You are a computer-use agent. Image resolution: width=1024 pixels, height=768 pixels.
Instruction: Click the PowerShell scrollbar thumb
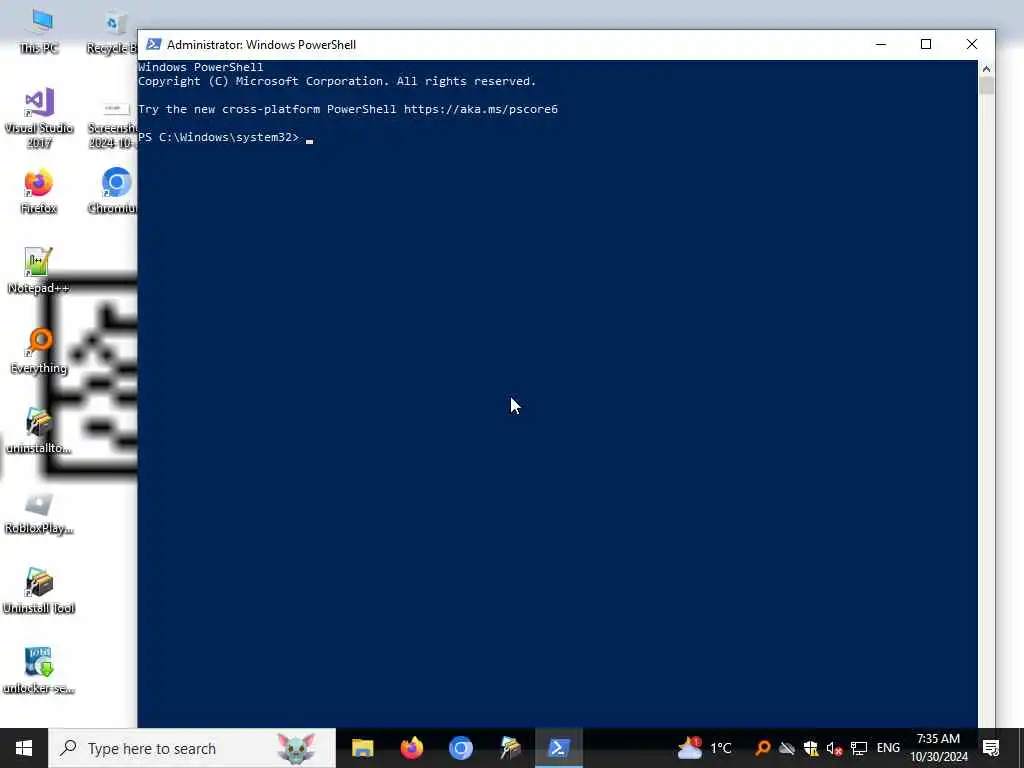point(986,86)
